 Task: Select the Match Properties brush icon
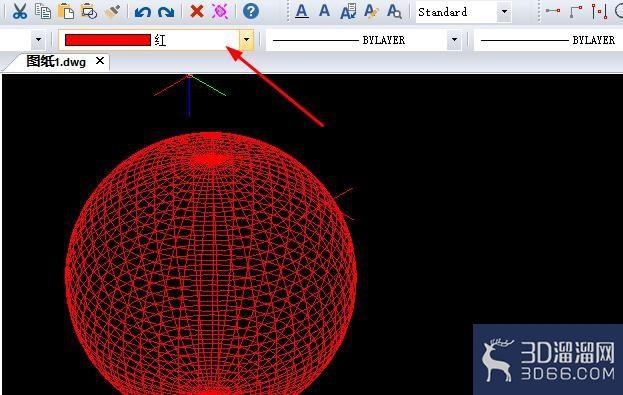coord(112,11)
